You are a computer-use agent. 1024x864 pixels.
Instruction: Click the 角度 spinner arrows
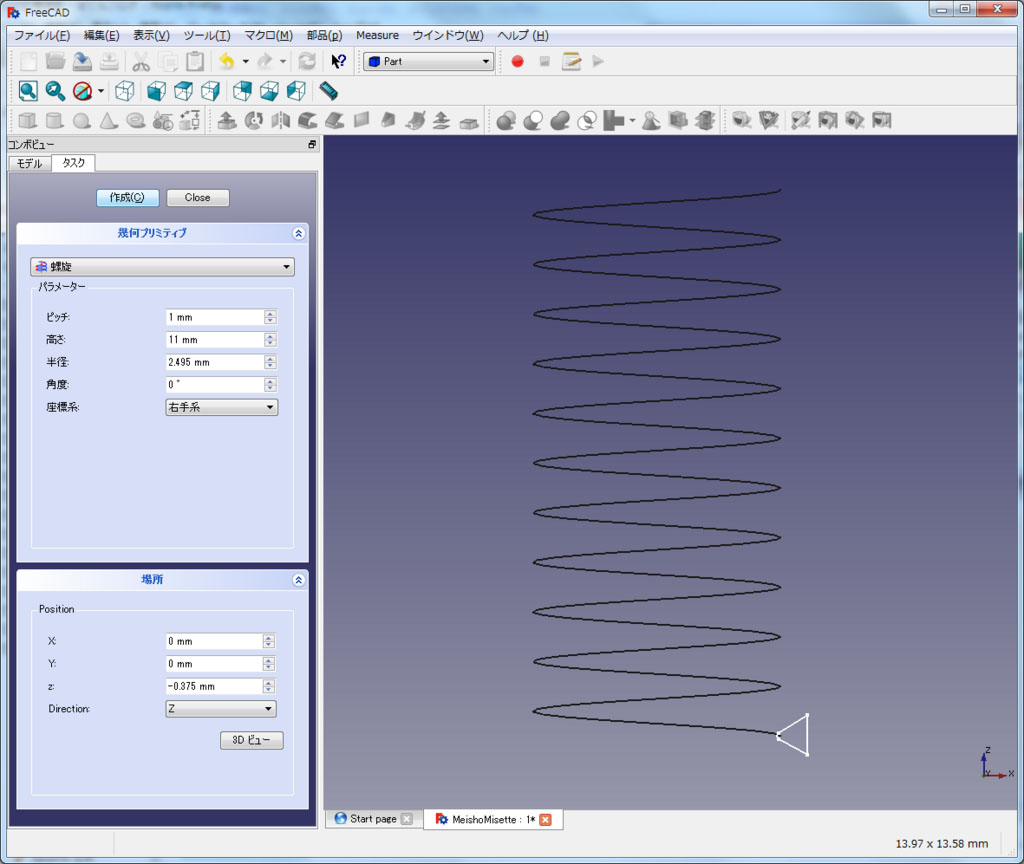click(x=270, y=385)
